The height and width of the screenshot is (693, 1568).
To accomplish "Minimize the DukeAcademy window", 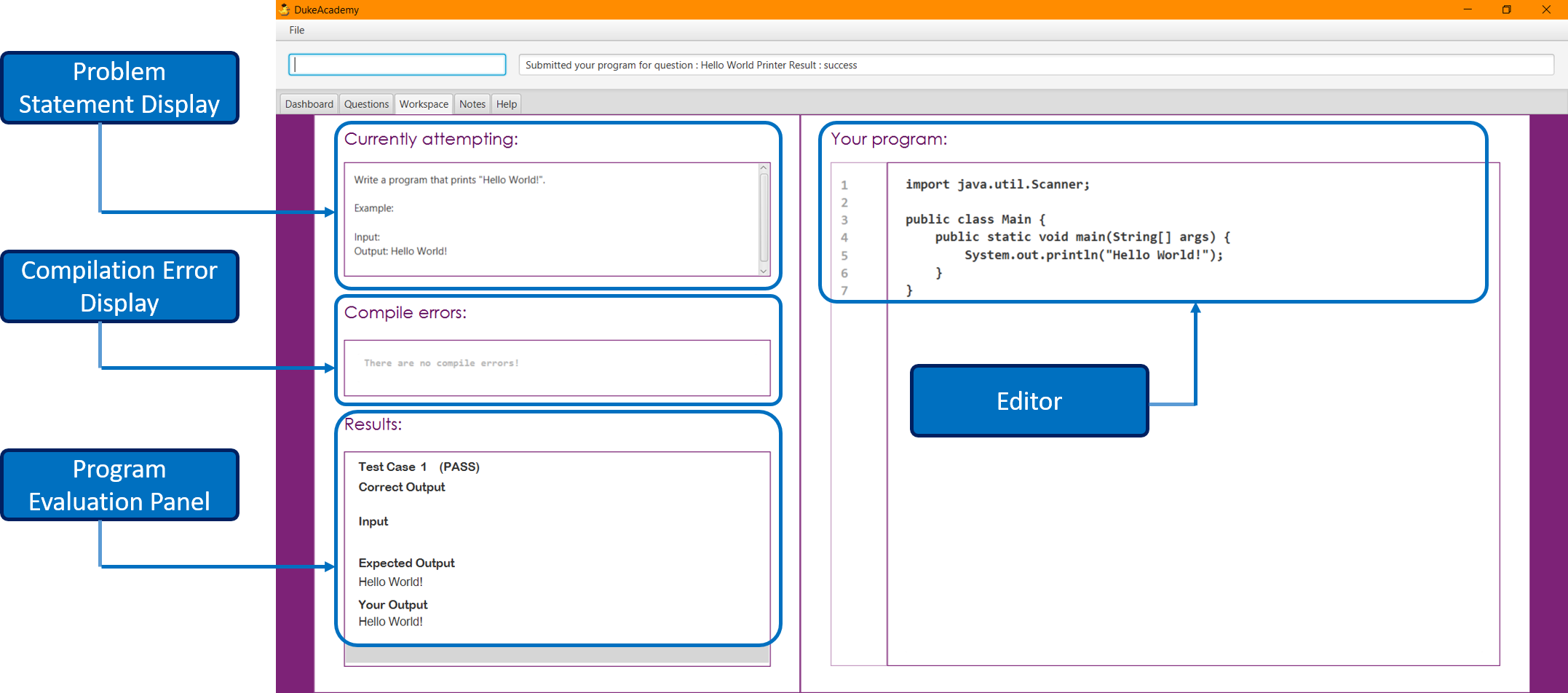I will [1468, 9].
